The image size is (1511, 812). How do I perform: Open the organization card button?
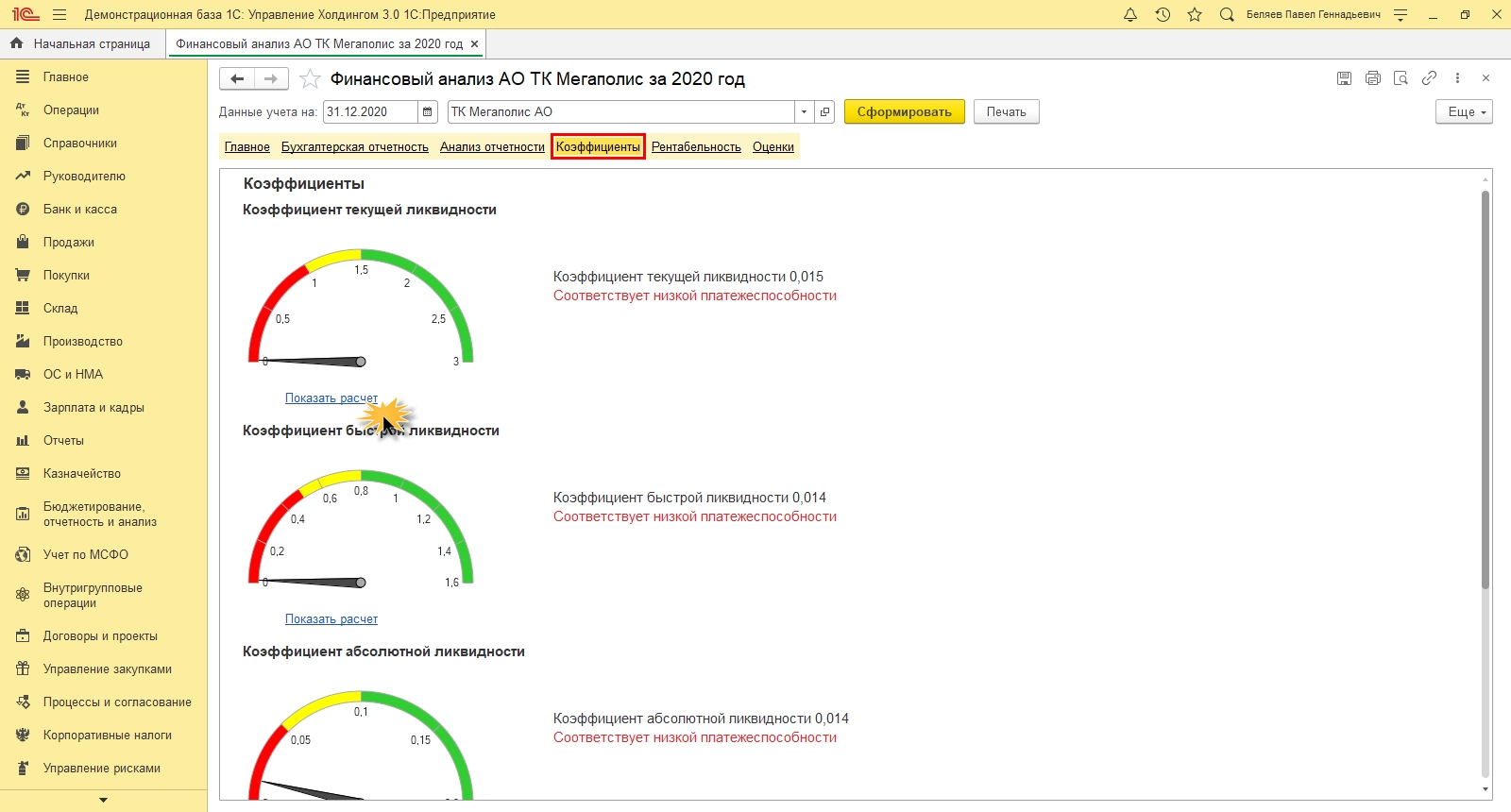tap(824, 111)
